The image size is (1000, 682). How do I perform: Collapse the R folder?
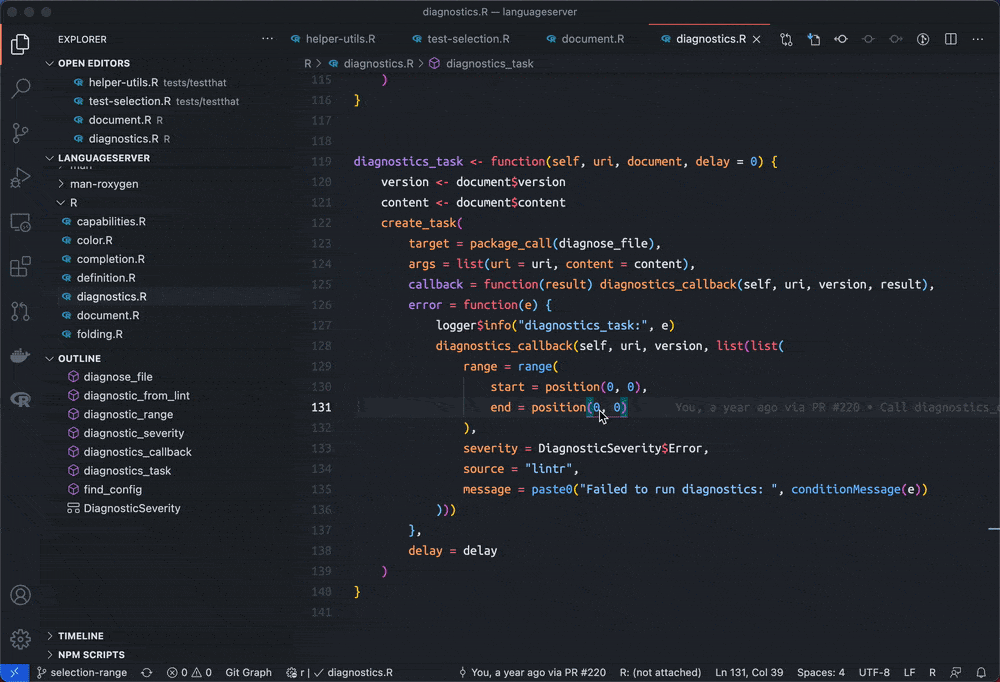73,202
